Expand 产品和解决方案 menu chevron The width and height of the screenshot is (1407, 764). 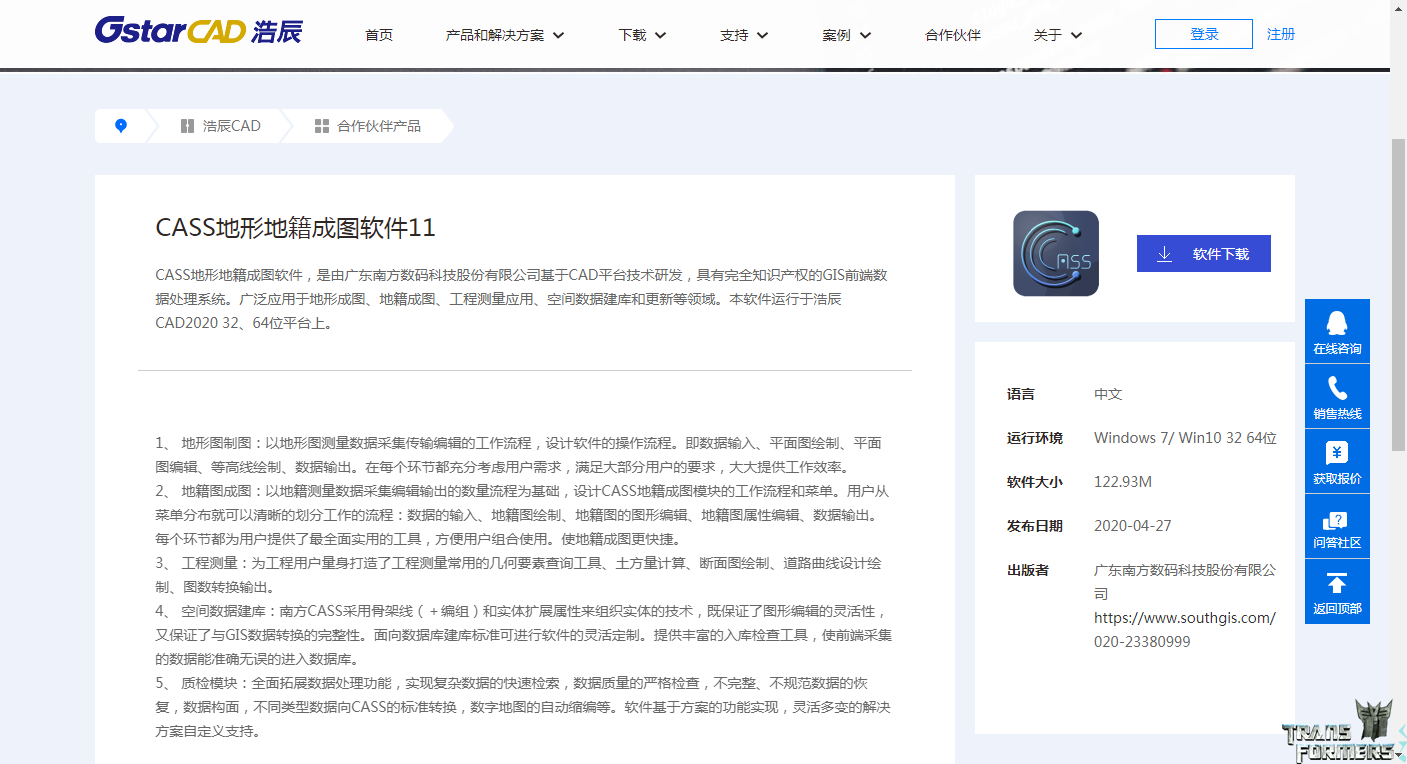559,35
